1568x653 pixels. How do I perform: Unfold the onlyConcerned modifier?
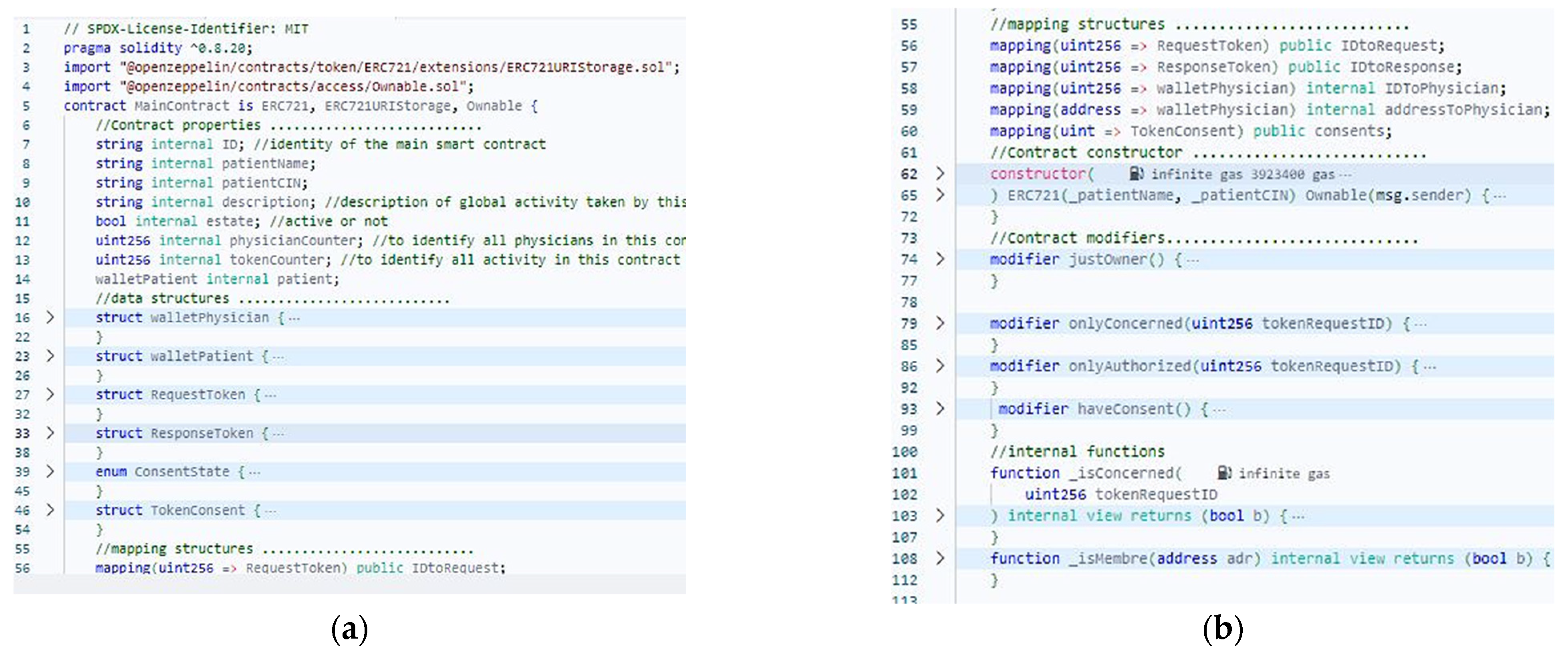coord(940,323)
